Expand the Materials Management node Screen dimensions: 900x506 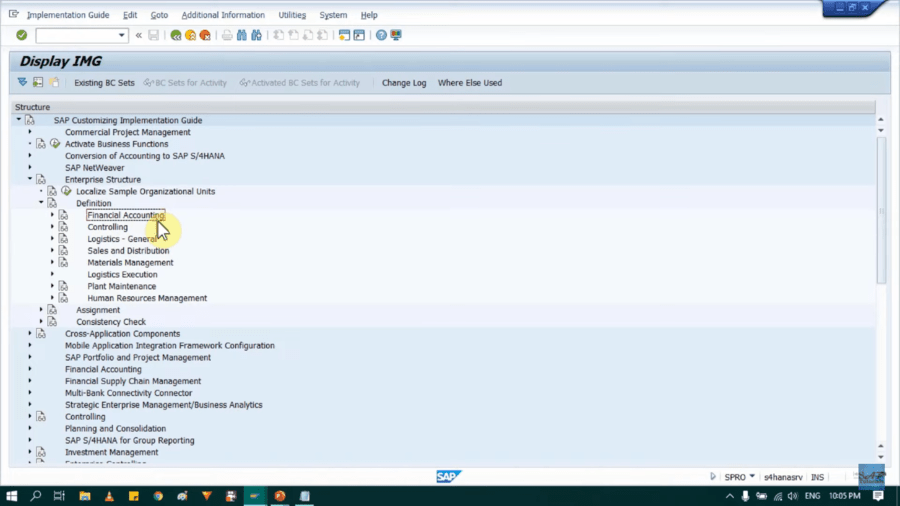click(x=52, y=262)
